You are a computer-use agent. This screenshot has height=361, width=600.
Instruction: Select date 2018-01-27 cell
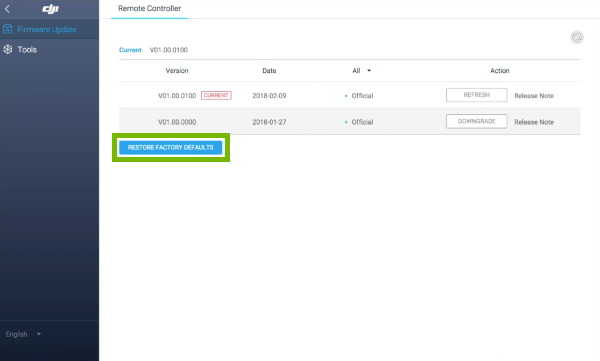269,122
